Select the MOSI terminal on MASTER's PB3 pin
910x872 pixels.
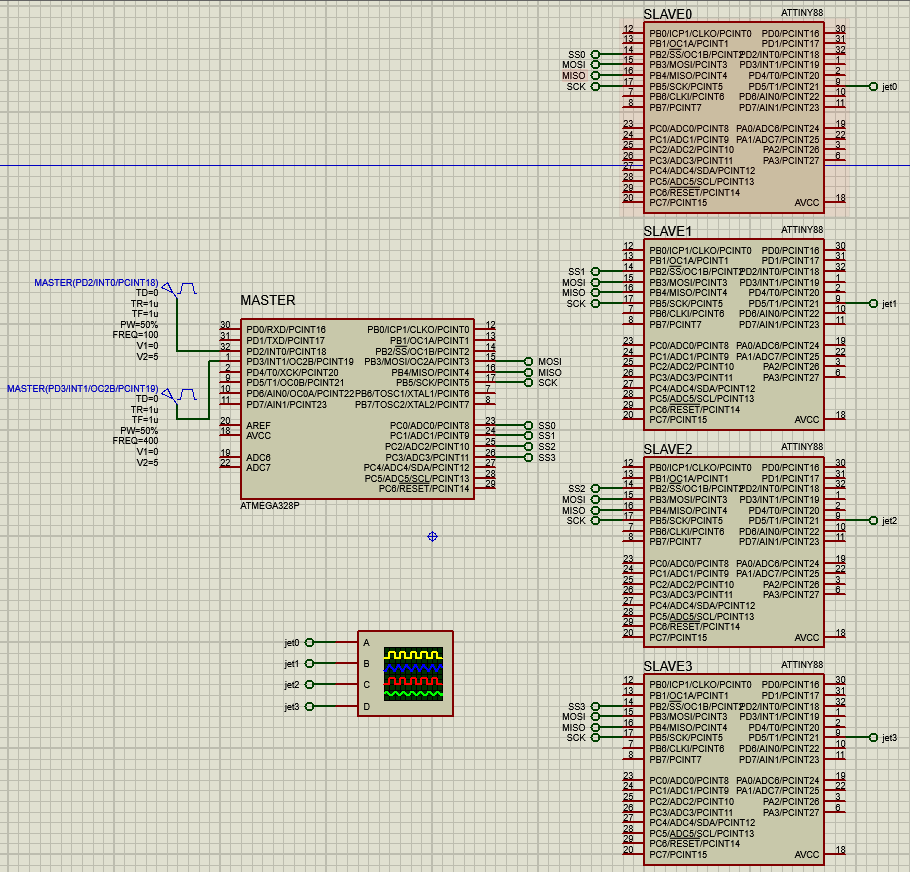(528, 361)
